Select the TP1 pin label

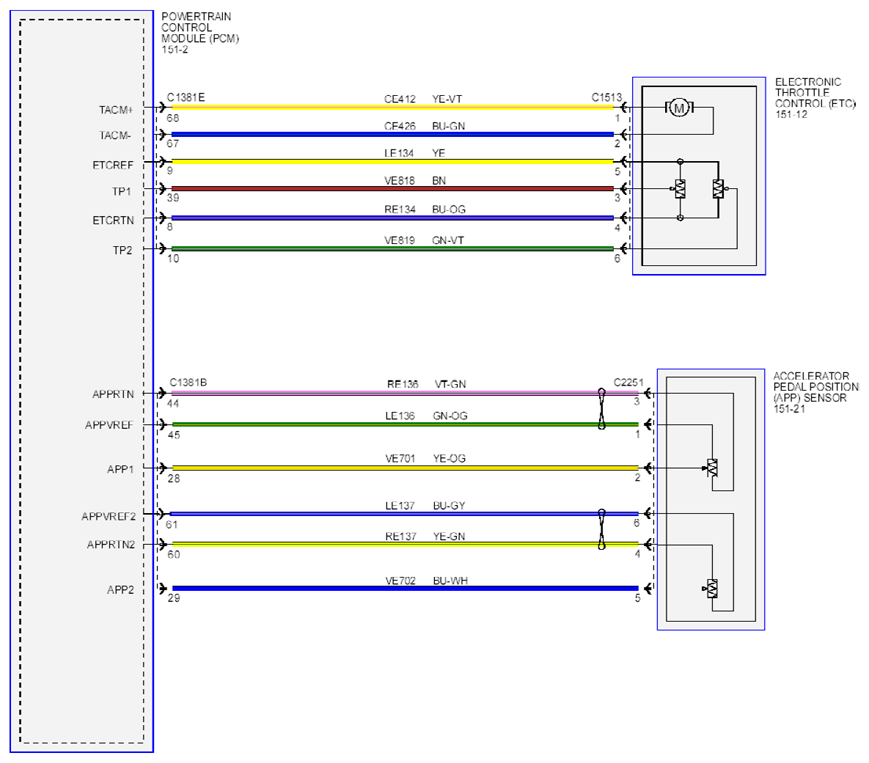(x=121, y=192)
